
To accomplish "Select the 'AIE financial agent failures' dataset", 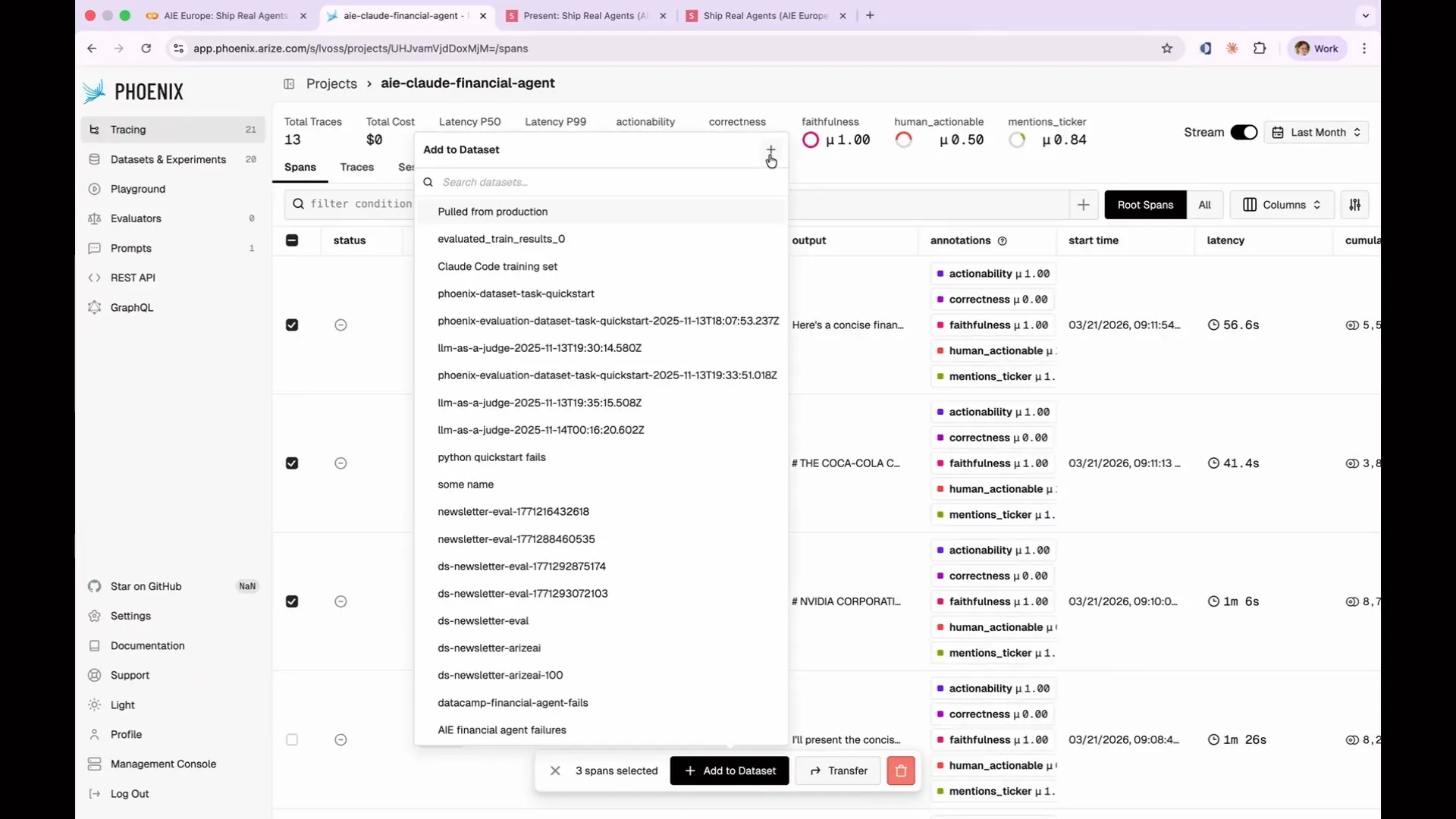I will pos(601,730).
